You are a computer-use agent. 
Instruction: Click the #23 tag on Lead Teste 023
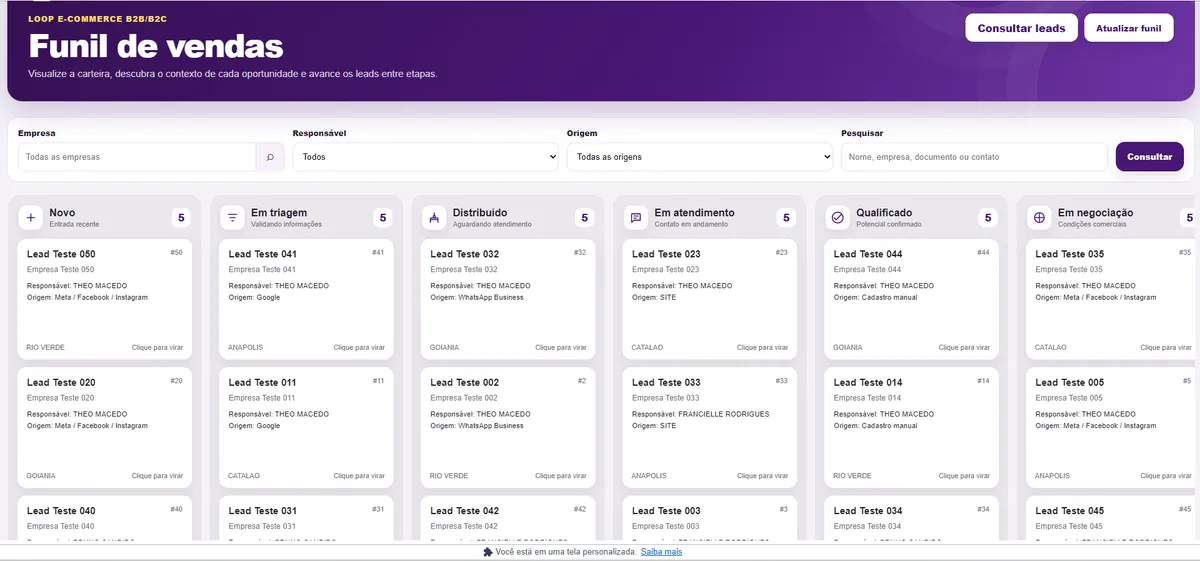coord(782,253)
